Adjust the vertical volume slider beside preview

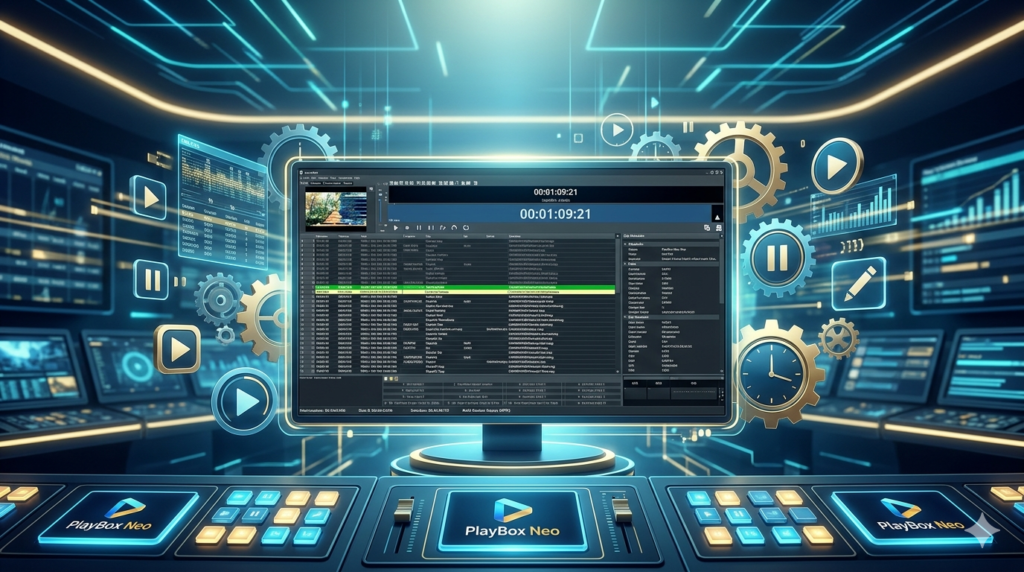[x=379, y=210]
